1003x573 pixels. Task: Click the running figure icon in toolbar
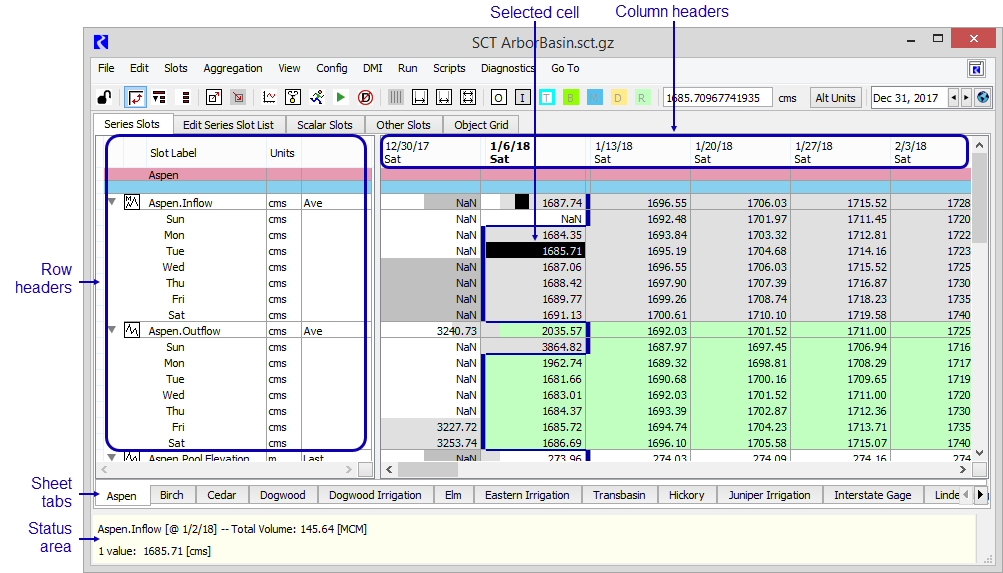(317, 98)
